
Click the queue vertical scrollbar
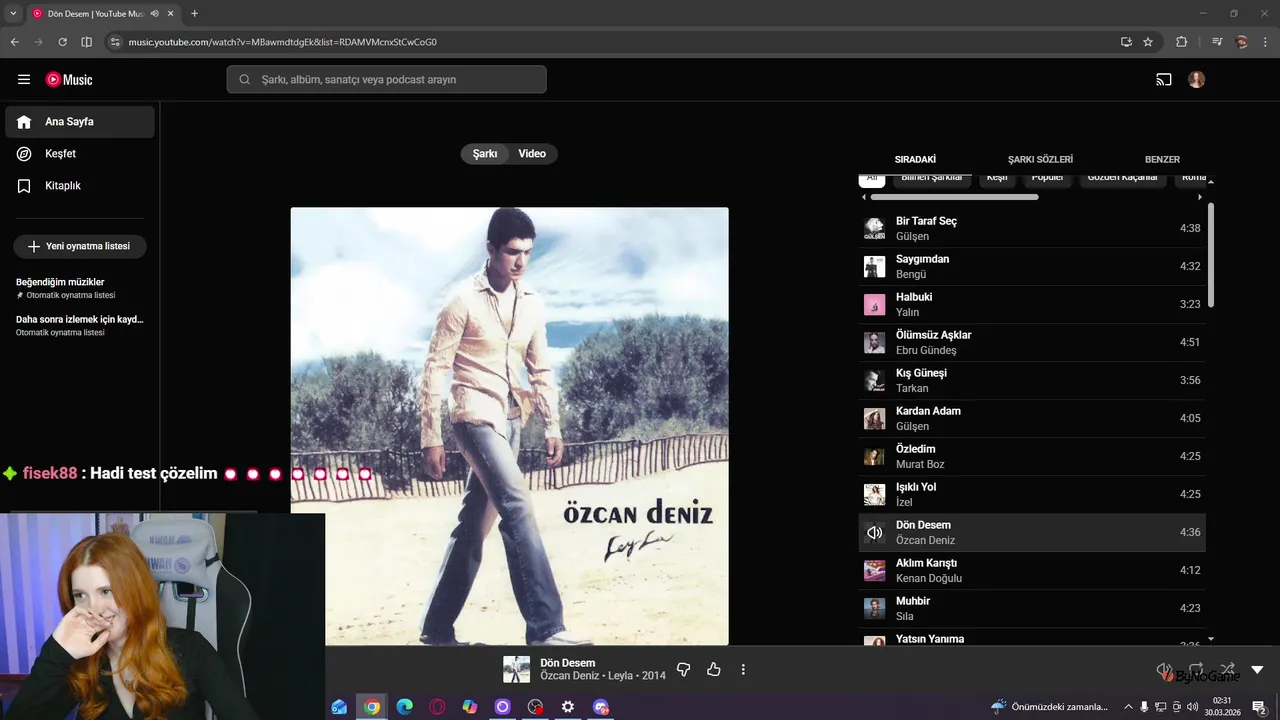tap(1211, 255)
